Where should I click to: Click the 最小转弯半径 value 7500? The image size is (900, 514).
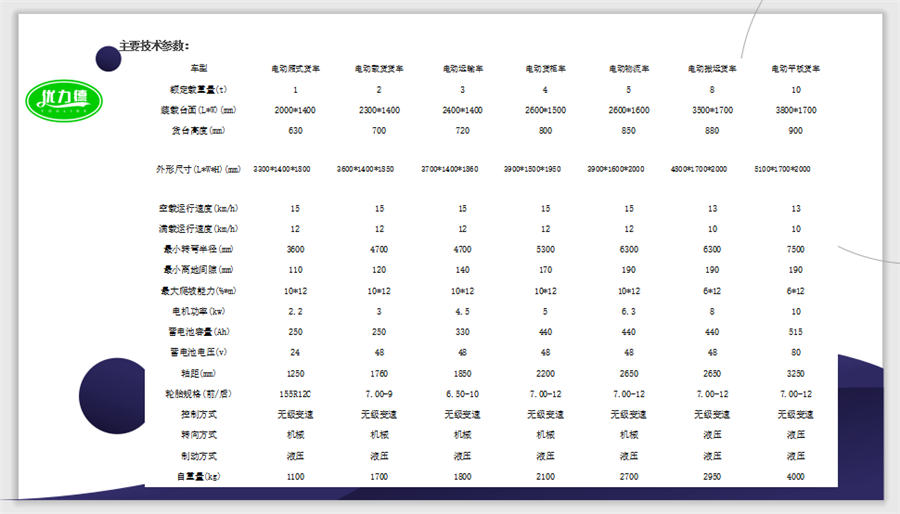[x=795, y=249]
